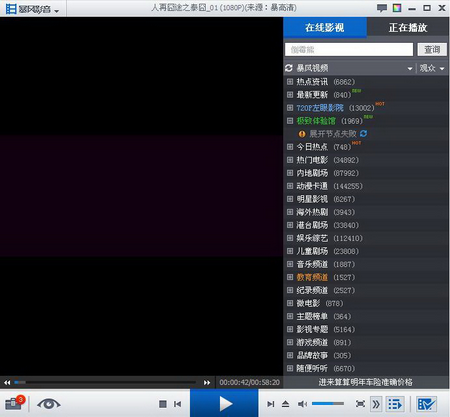Expand extra controls with the double-arrow button
The height and width of the screenshot is (417, 450).
376,404
